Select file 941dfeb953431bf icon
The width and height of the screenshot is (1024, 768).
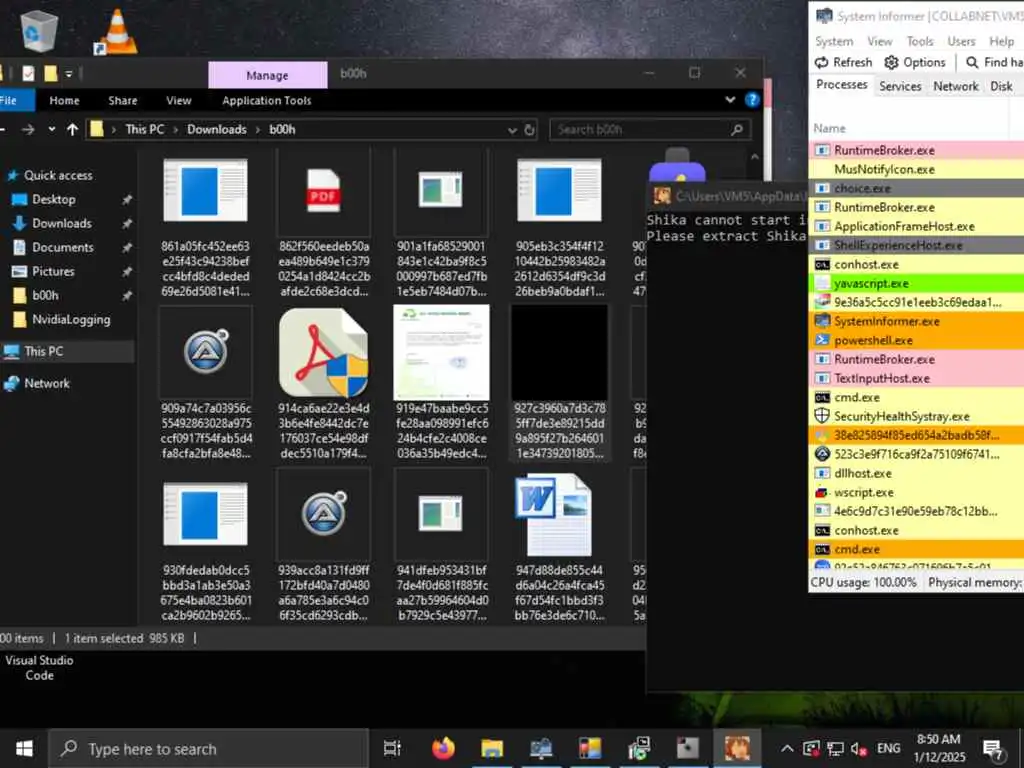[x=441, y=513]
